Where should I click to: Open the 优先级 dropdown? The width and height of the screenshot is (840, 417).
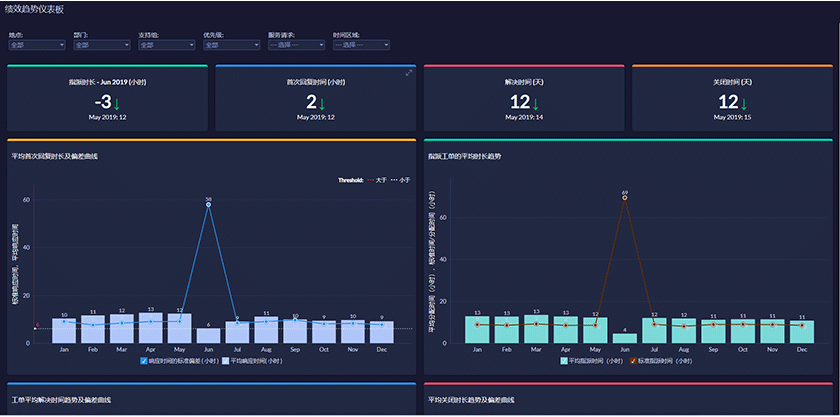tap(231, 46)
